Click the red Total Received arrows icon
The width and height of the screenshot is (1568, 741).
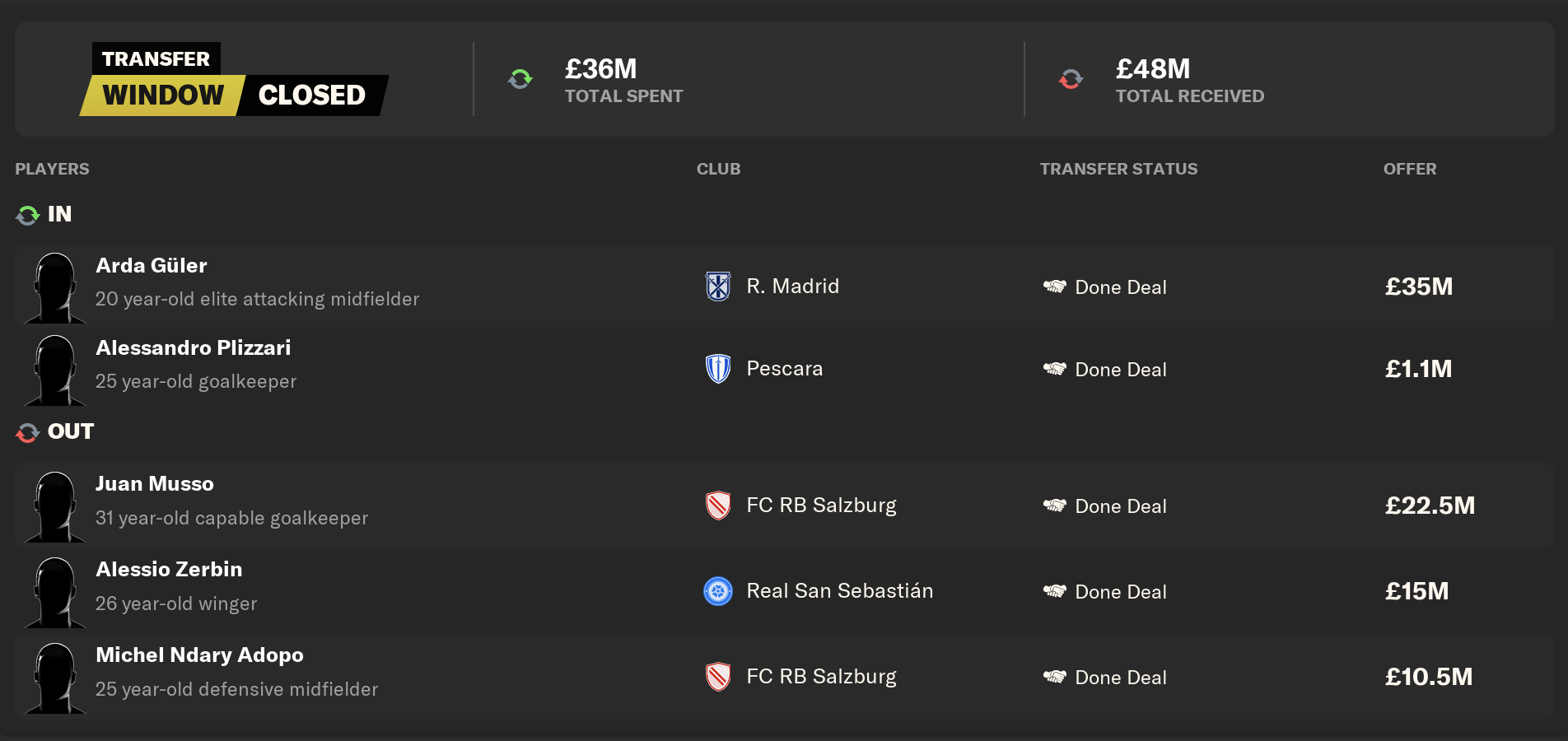coord(1071,79)
